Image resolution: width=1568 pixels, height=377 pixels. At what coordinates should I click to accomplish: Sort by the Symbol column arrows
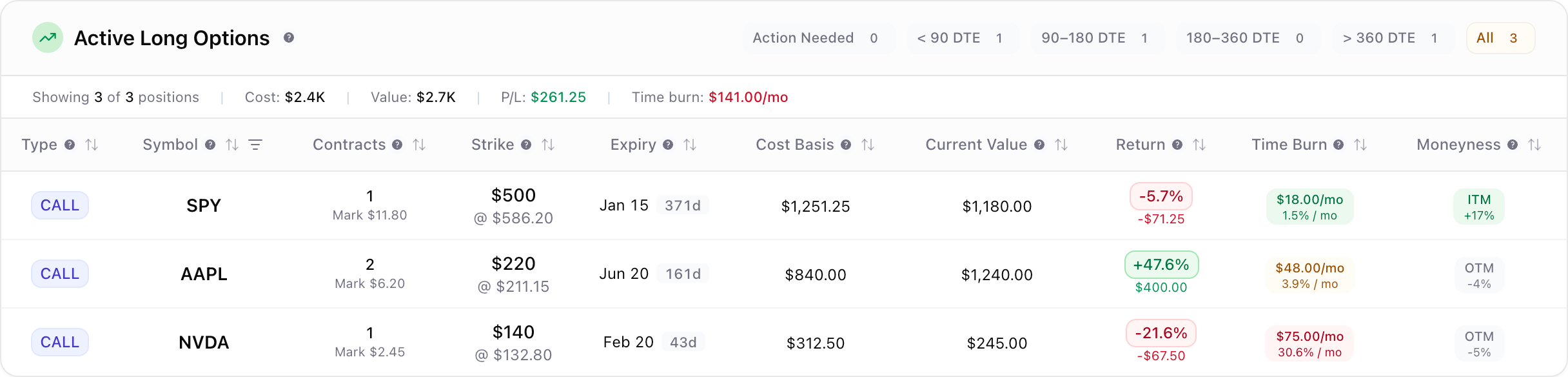[x=232, y=145]
